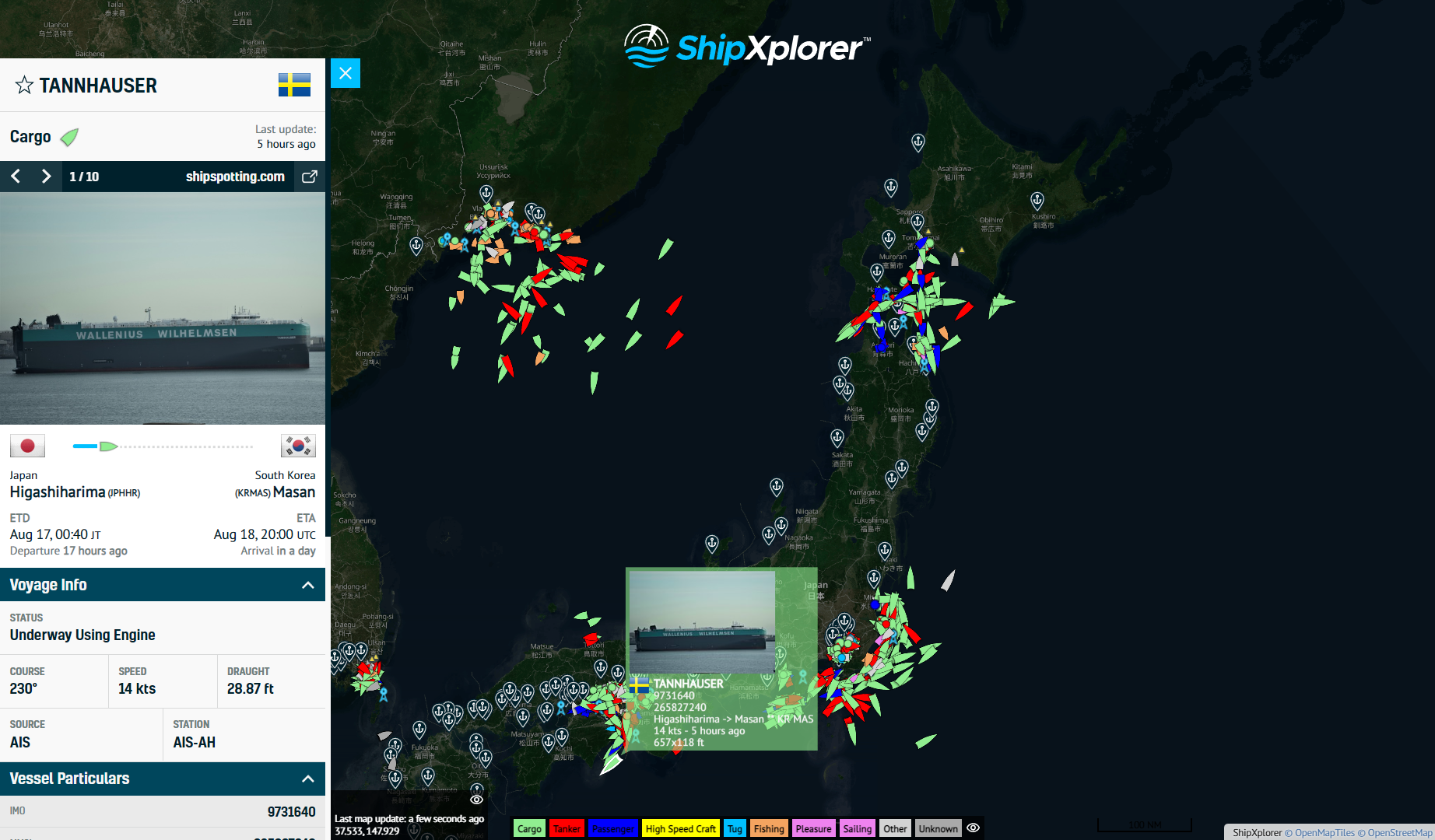The width and height of the screenshot is (1435, 840).
Task: Click ship thumbnail in map popup
Action: click(x=702, y=623)
